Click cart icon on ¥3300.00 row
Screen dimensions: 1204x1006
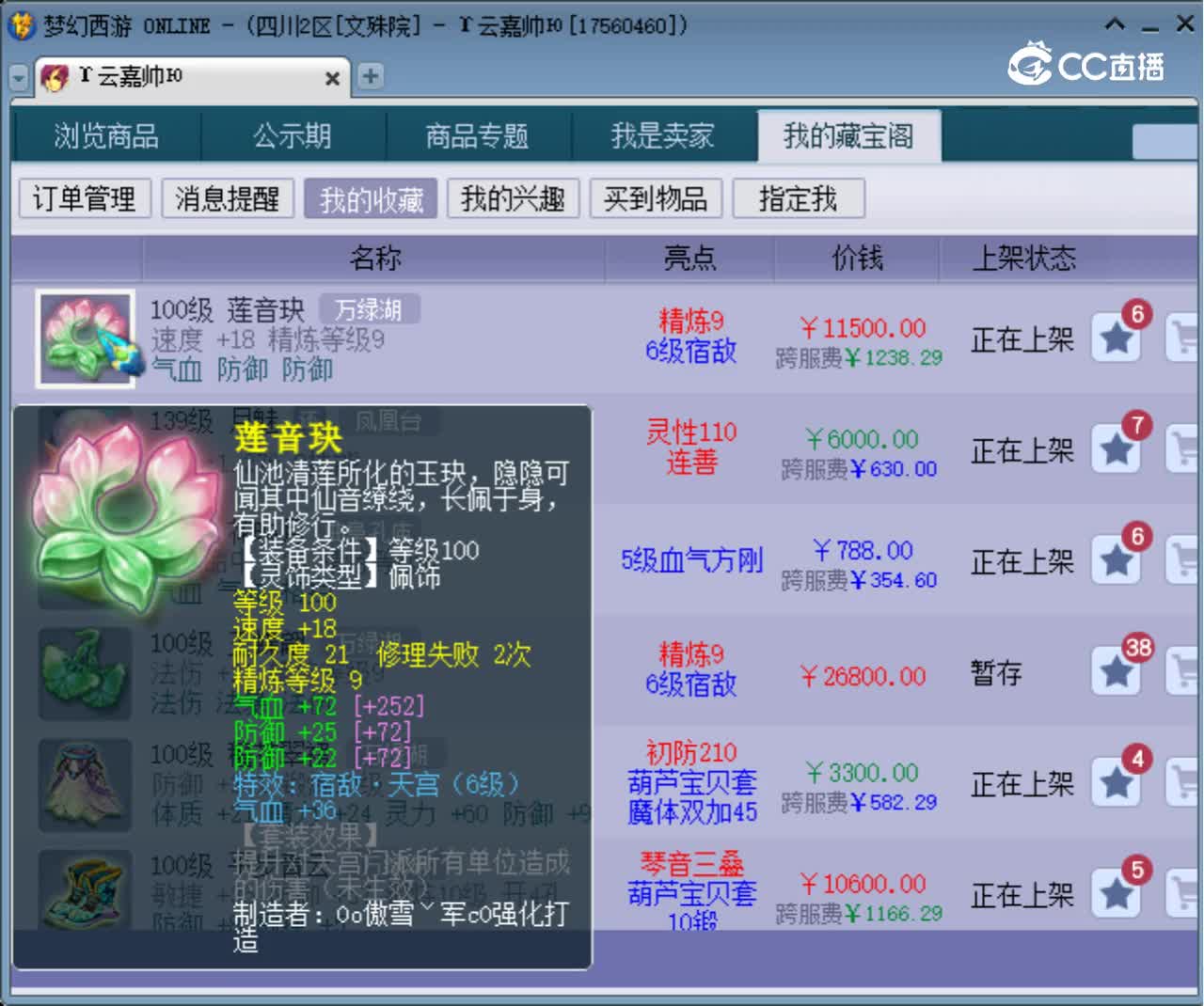[x=1183, y=782]
